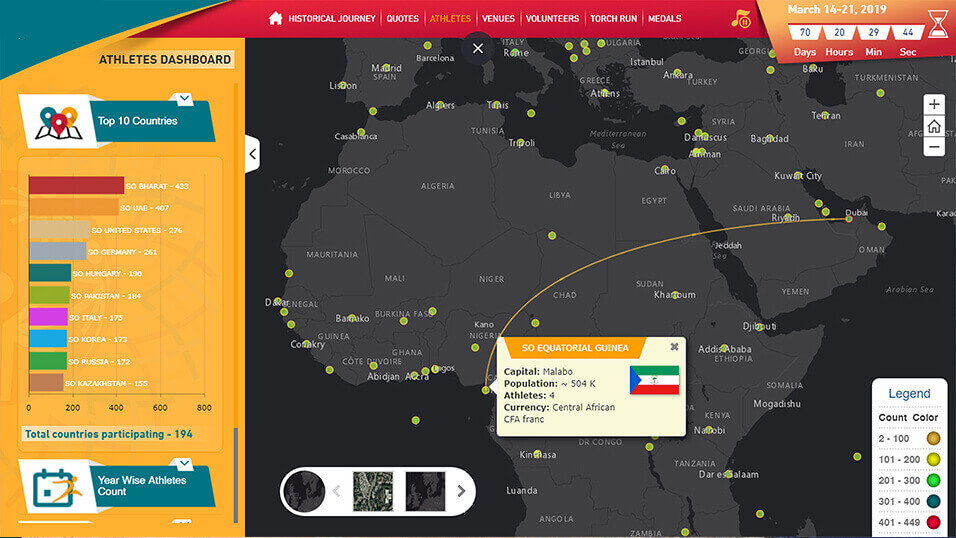The image size is (956, 538).
Task: Click the SO Germany gray bar
Action: pos(58,251)
